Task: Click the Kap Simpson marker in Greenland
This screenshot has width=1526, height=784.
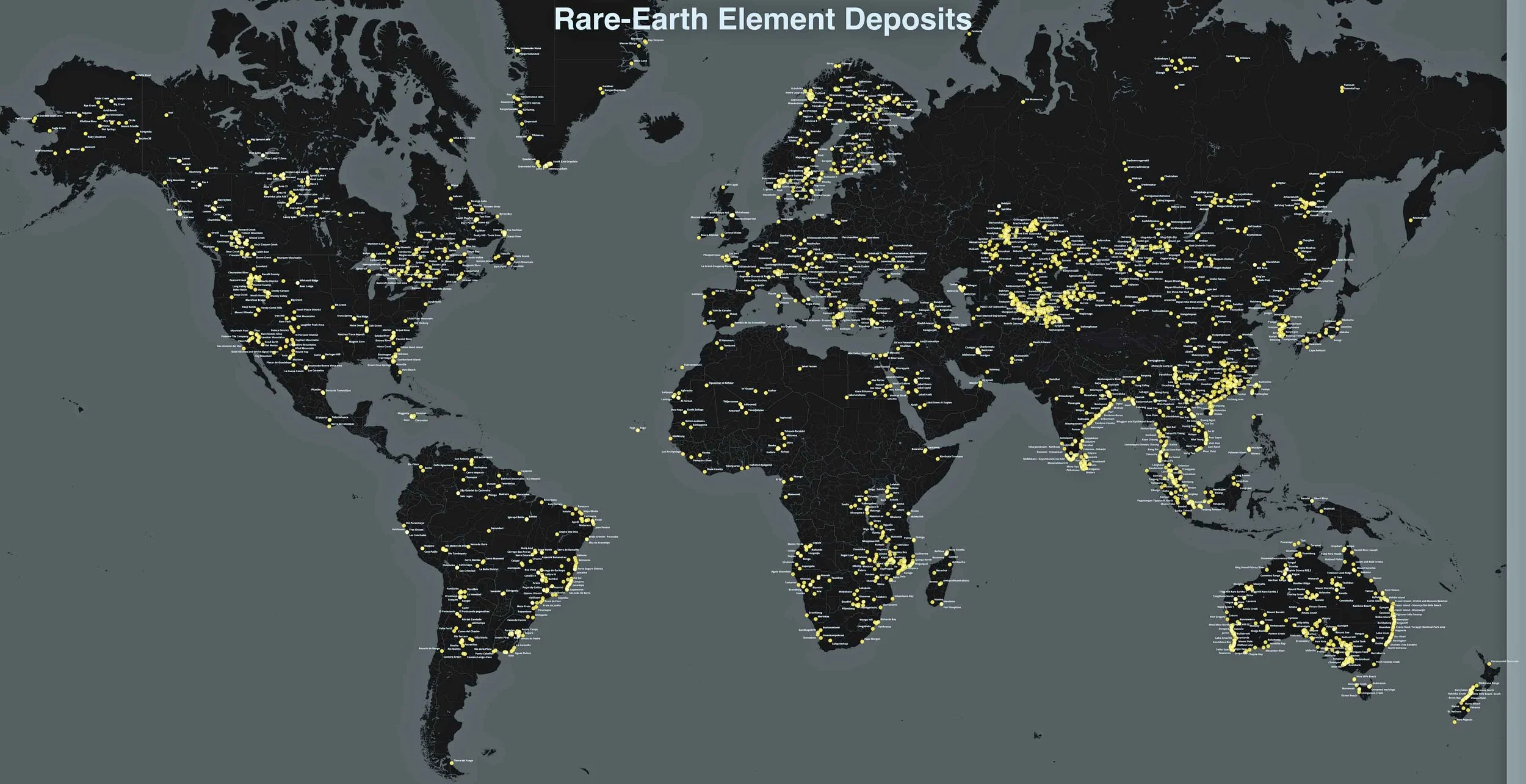Action: (x=646, y=42)
